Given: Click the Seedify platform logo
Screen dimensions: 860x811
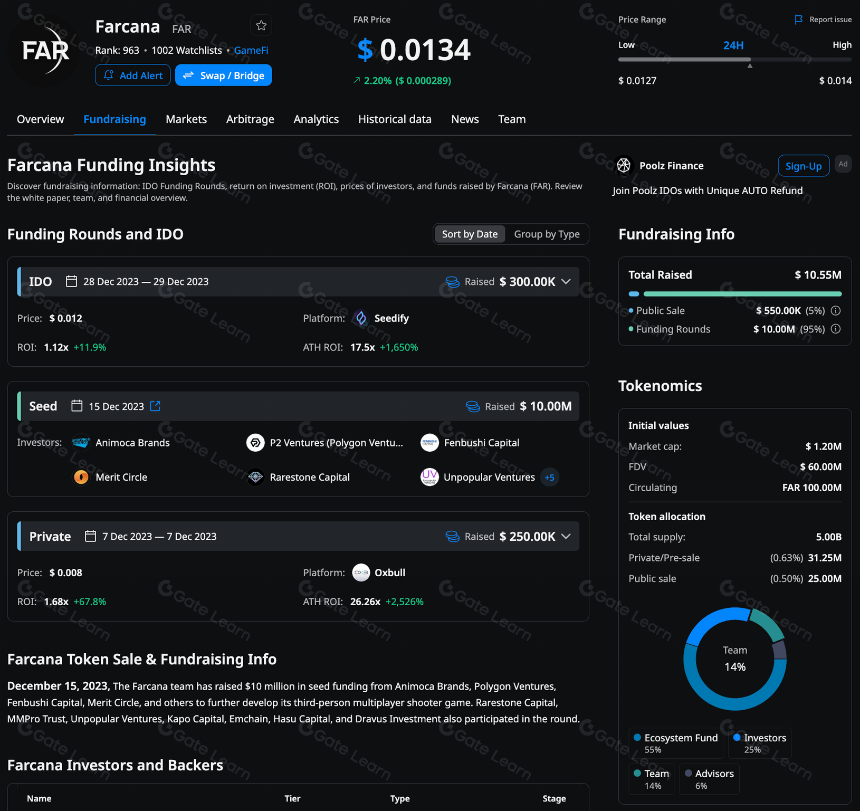Looking at the screenshot, I should tap(360, 318).
